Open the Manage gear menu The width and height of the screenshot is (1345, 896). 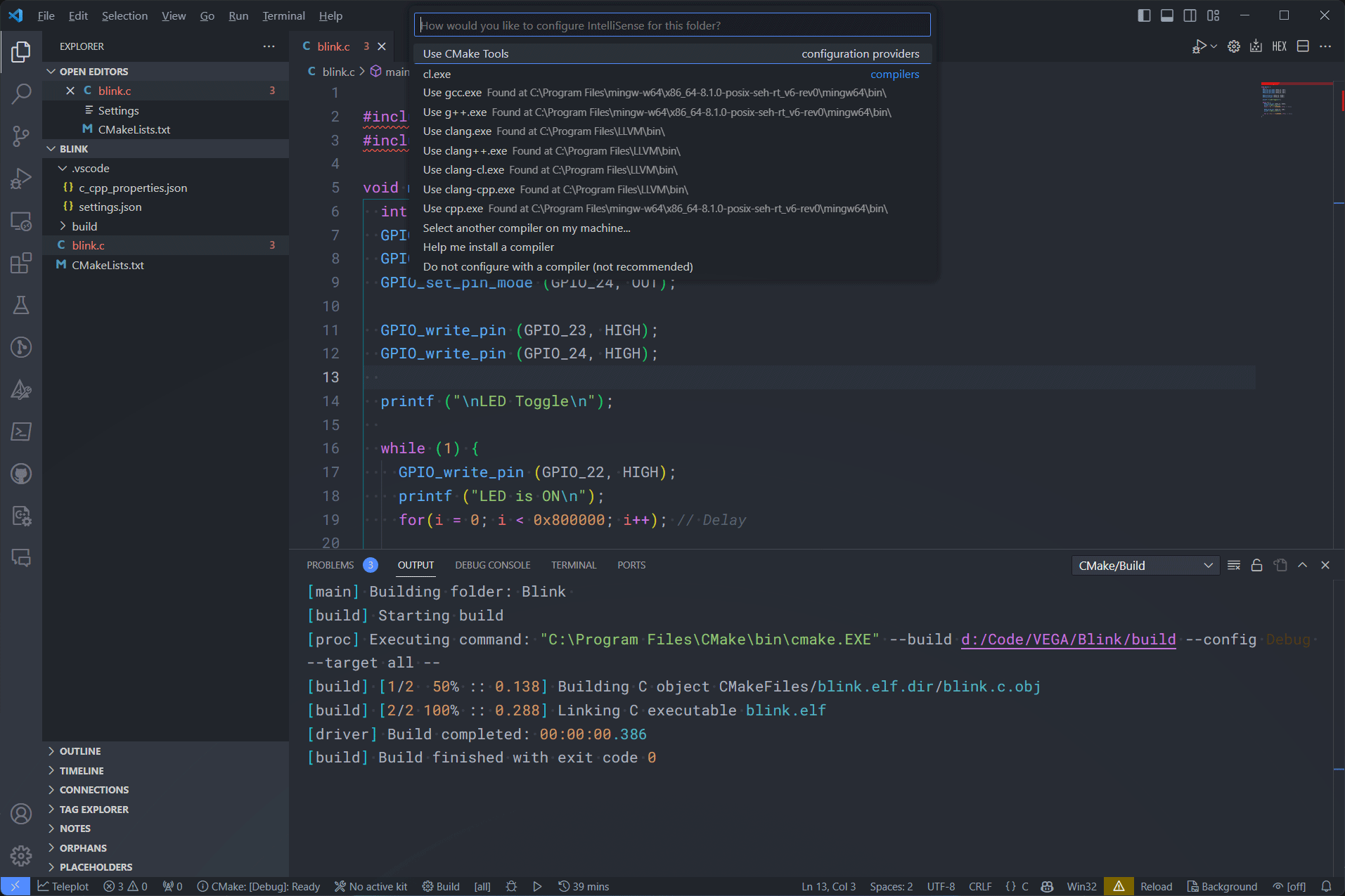[21, 855]
